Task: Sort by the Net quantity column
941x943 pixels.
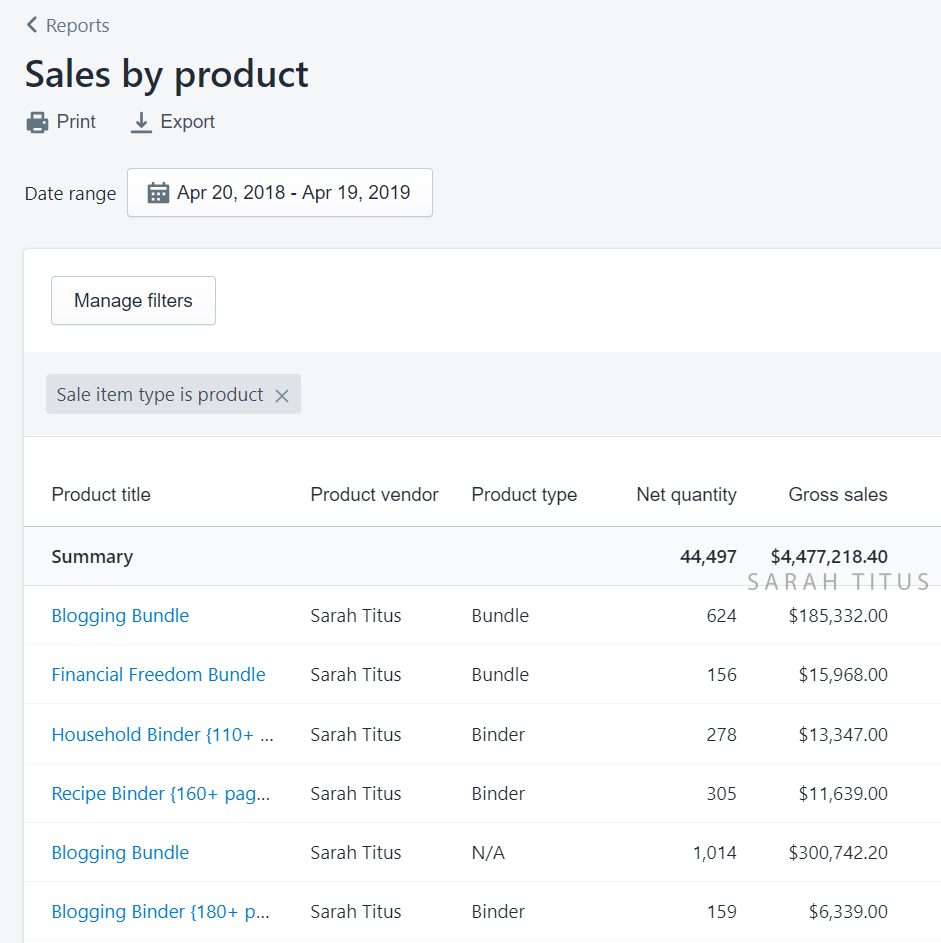Action: [686, 494]
